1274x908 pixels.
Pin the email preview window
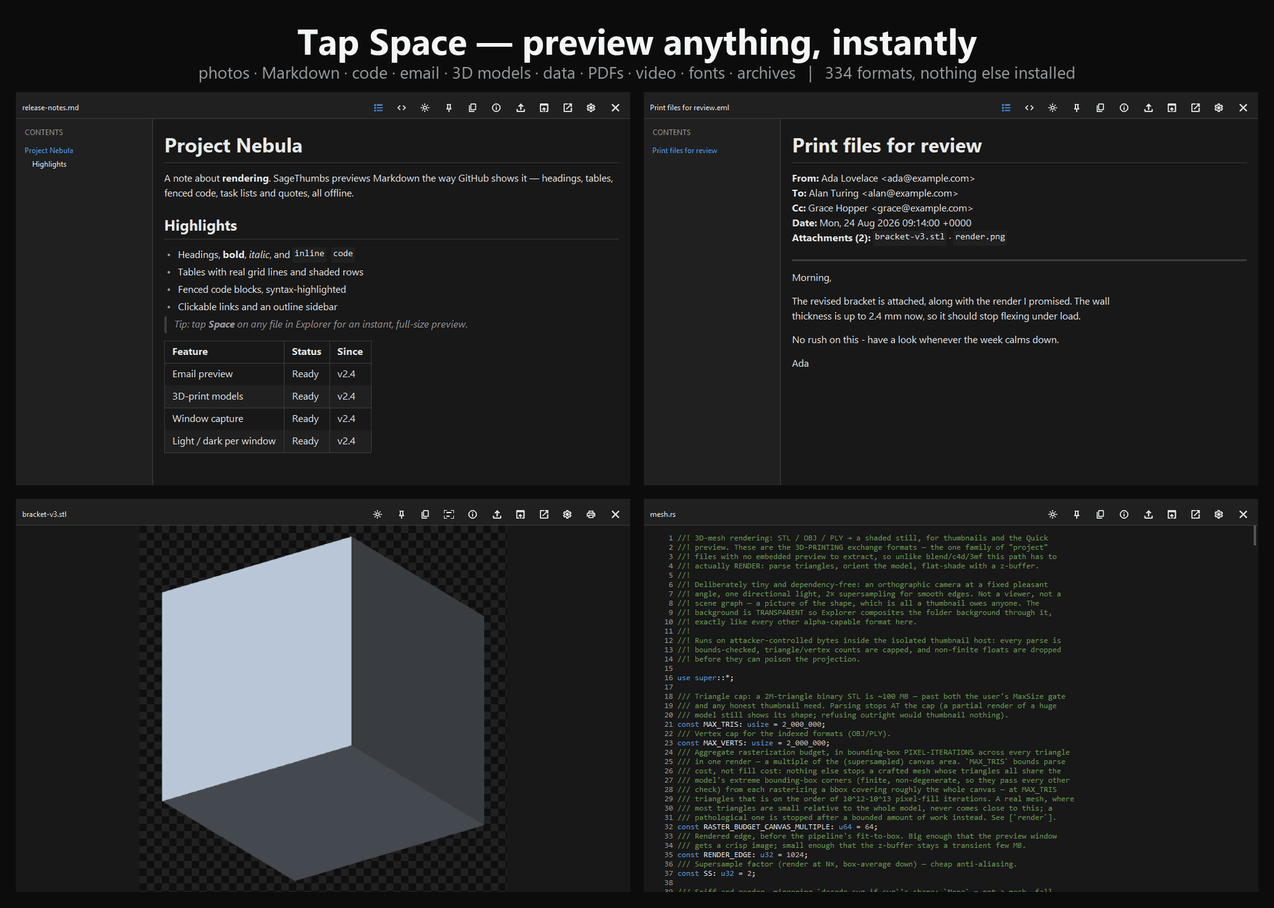point(1077,108)
